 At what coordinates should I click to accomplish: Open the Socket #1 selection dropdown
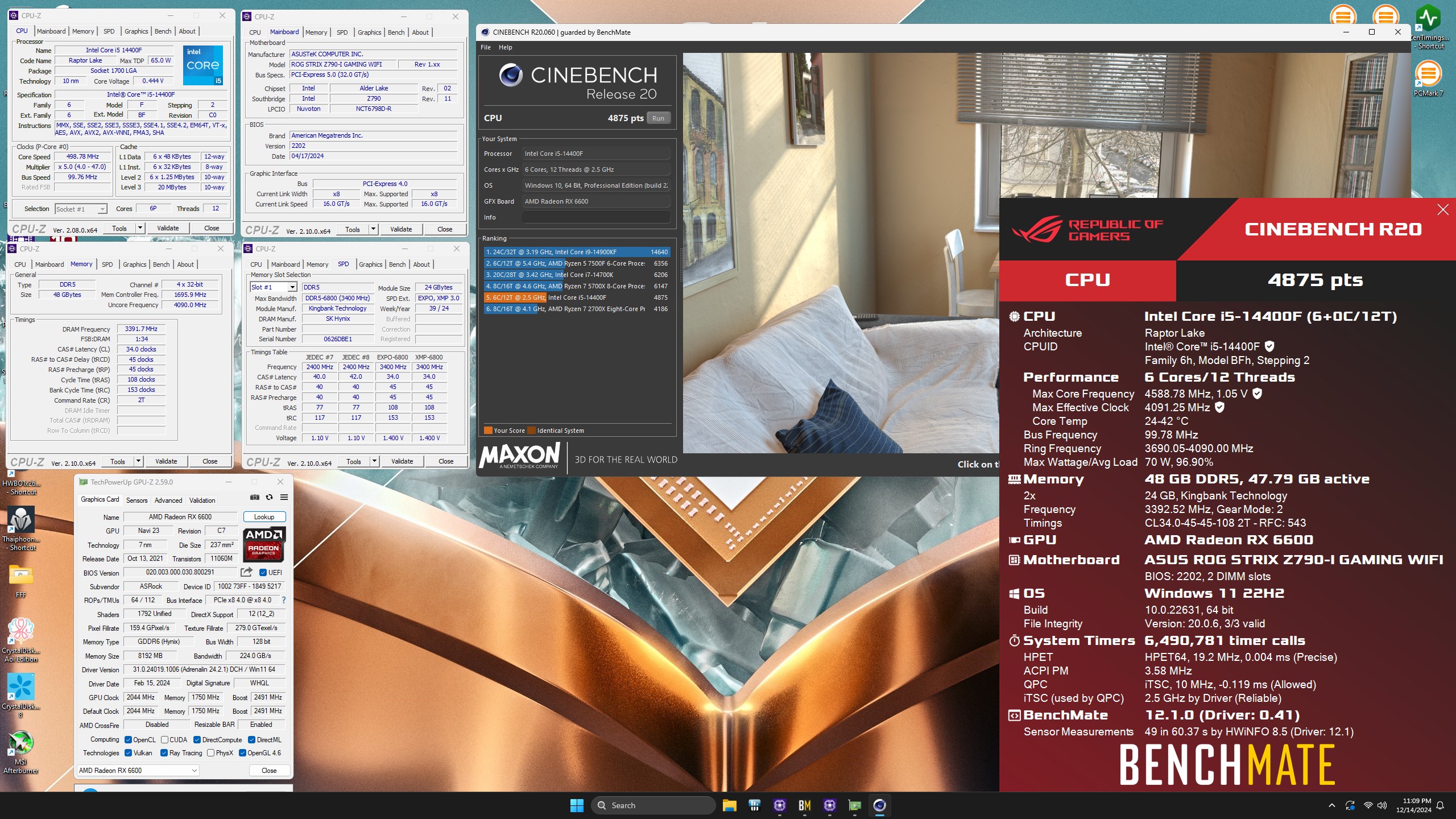(81, 209)
